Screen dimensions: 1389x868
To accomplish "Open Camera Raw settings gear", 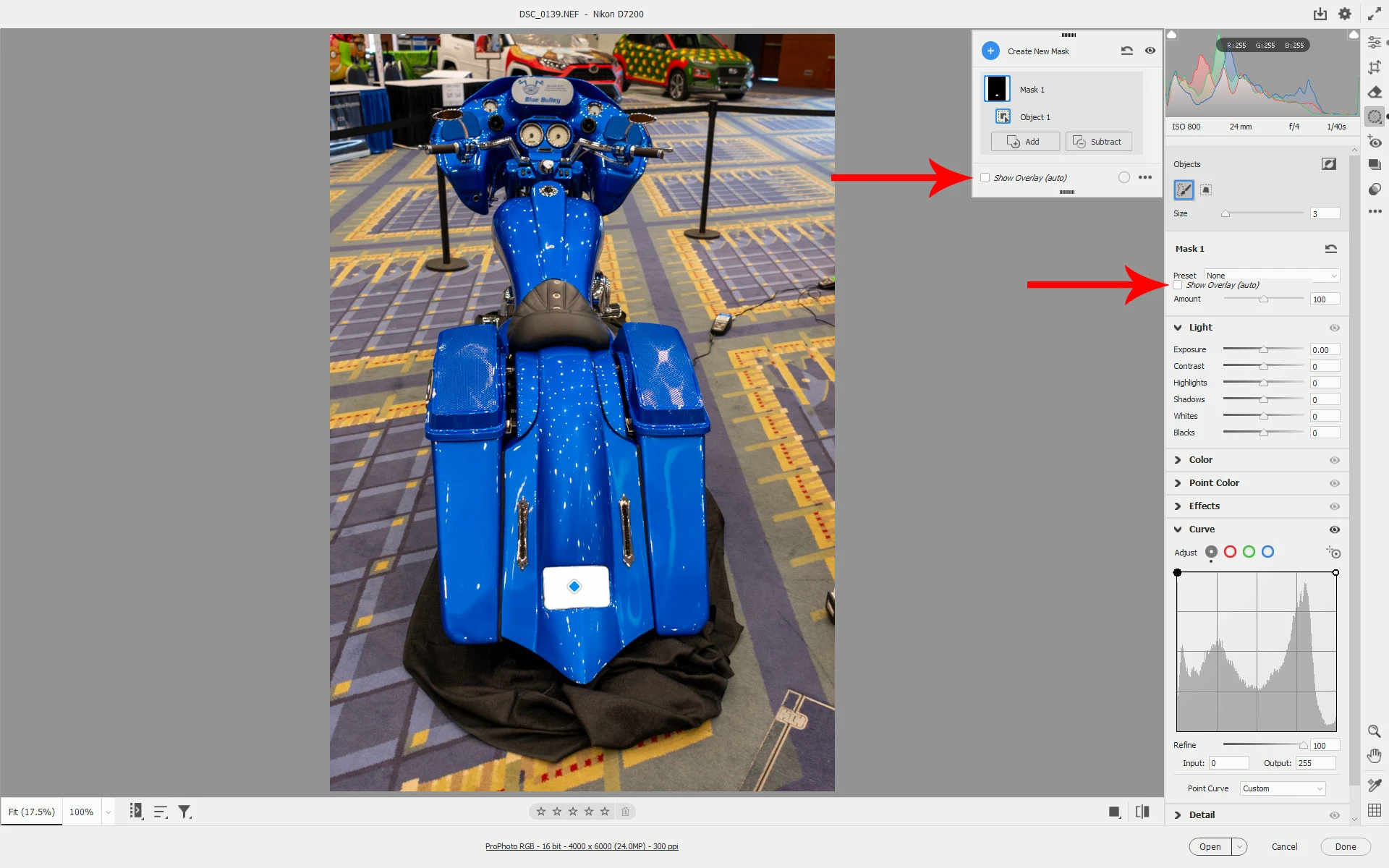I will pos(1345,14).
